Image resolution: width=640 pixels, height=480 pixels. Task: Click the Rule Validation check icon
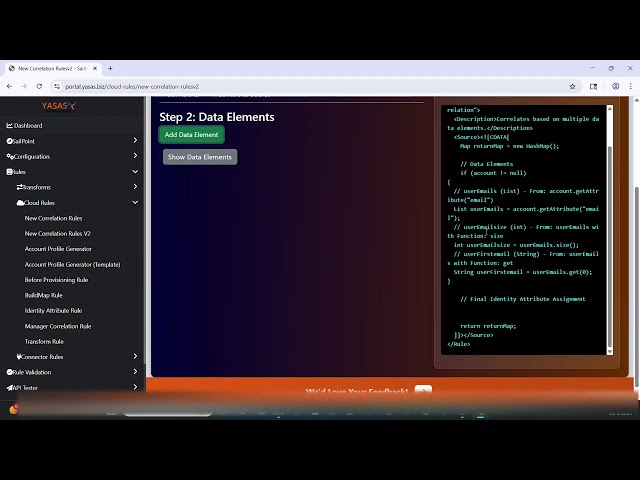pos(9,372)
